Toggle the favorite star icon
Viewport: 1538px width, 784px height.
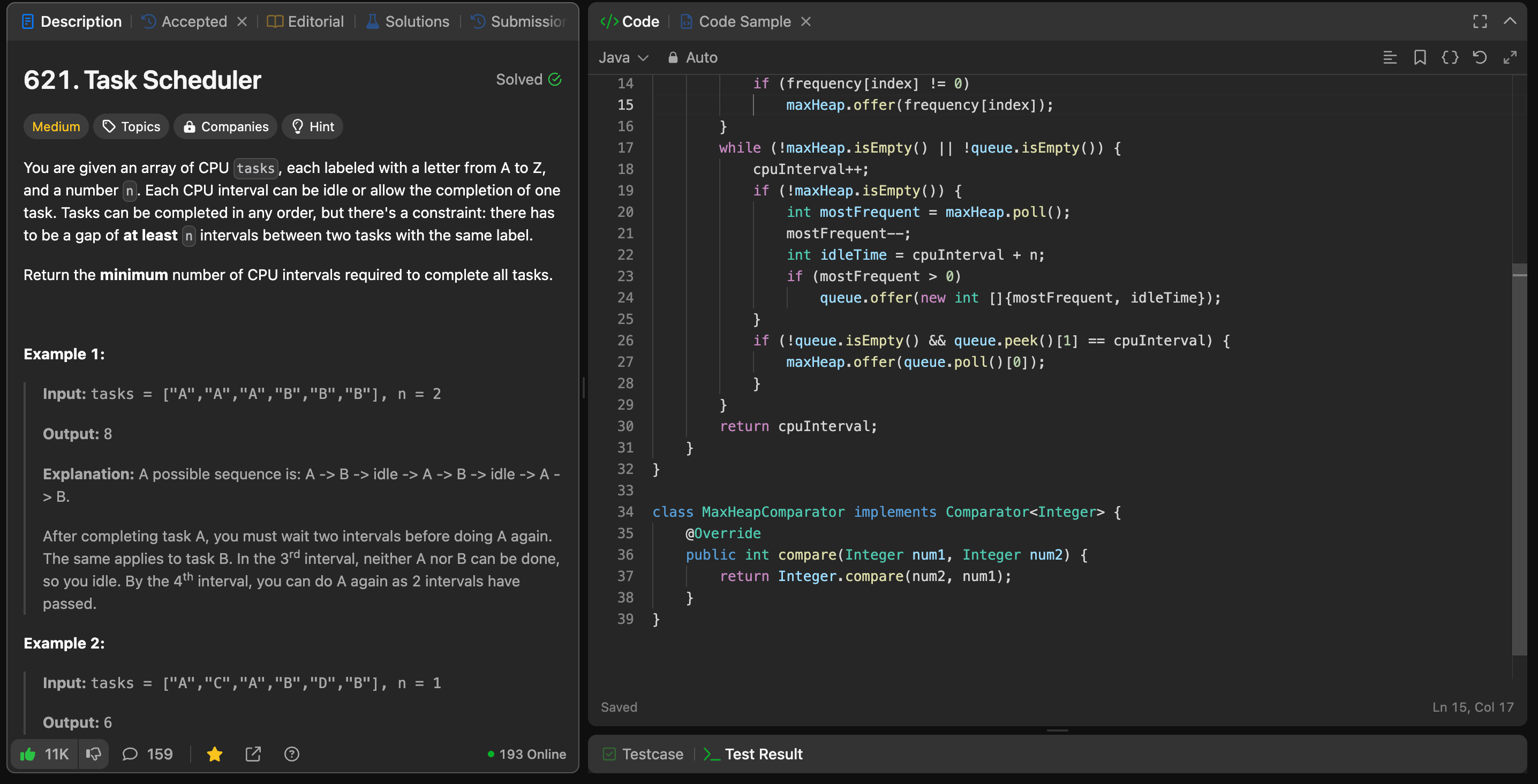(x=214, y=753)
